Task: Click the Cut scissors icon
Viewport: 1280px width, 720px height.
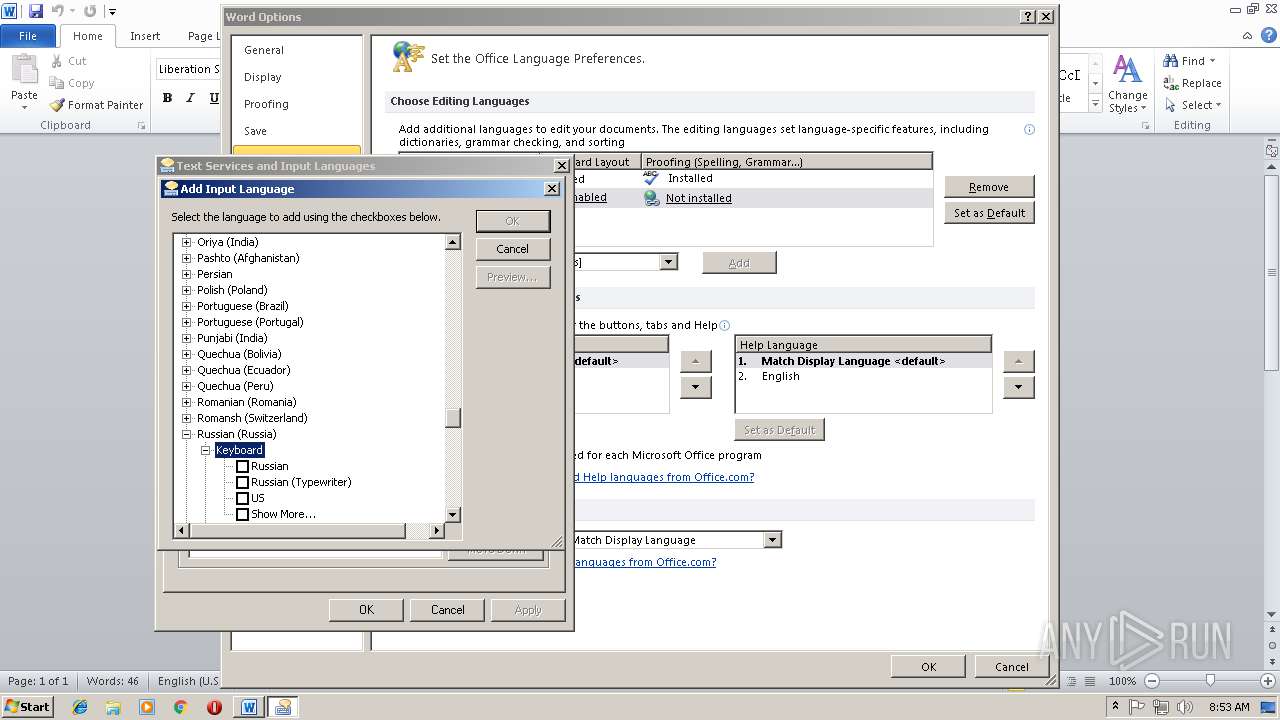Action: tap(58, 61)
